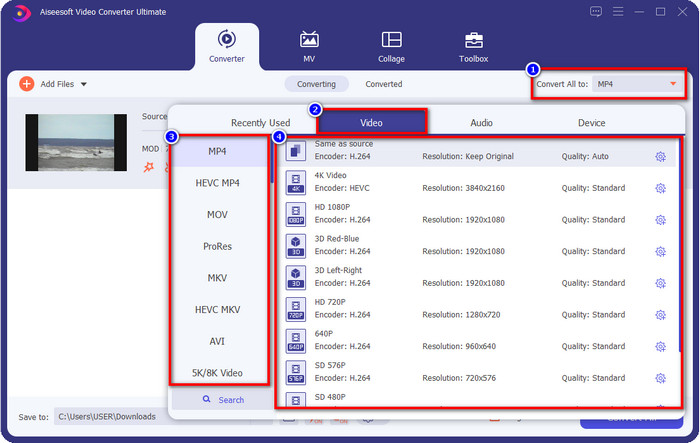
Task: Open the Toolbox tab
Action: (474, 46)
